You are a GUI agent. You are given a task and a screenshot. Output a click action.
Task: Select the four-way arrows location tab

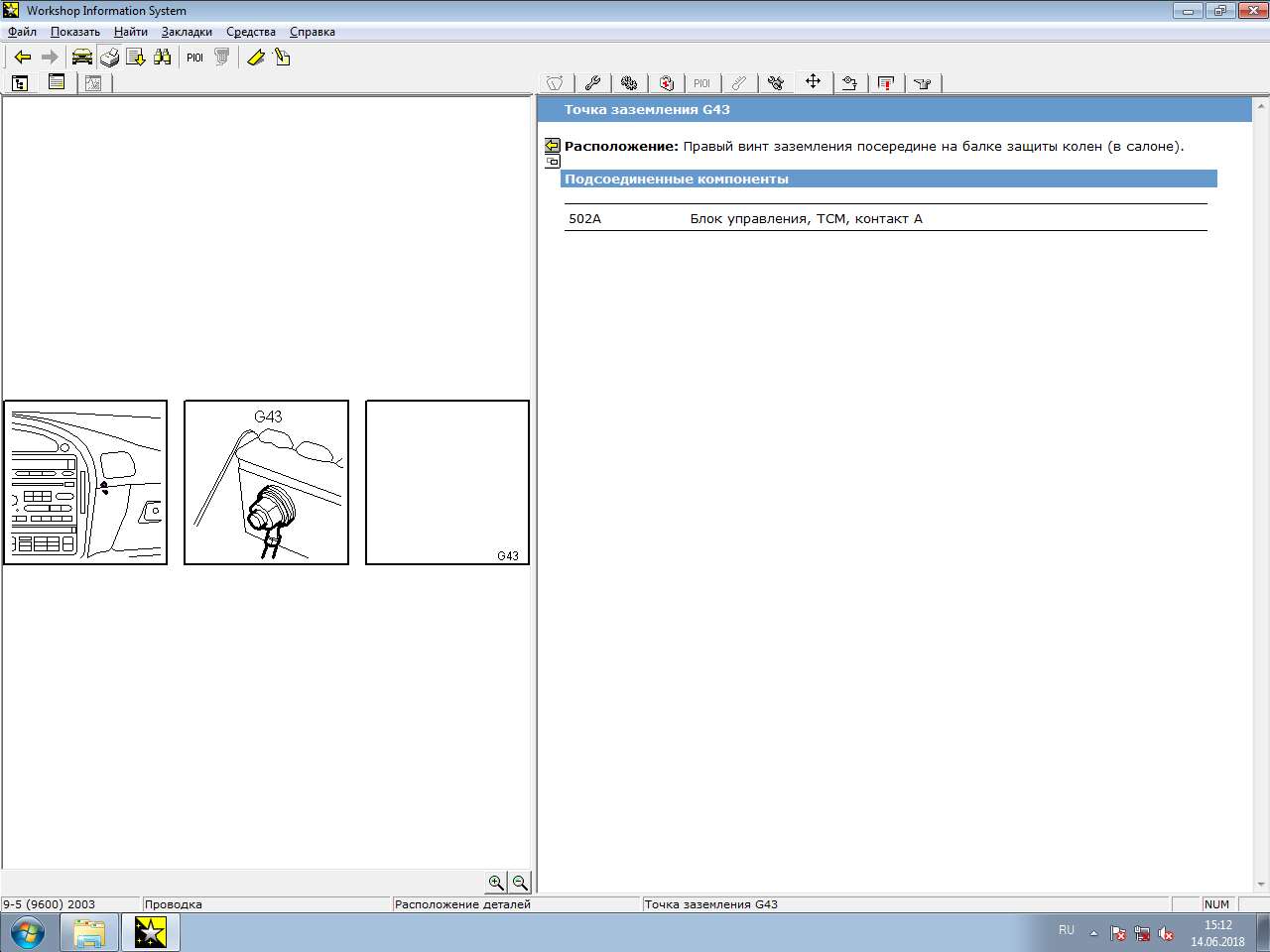click(x=813, y=82)
